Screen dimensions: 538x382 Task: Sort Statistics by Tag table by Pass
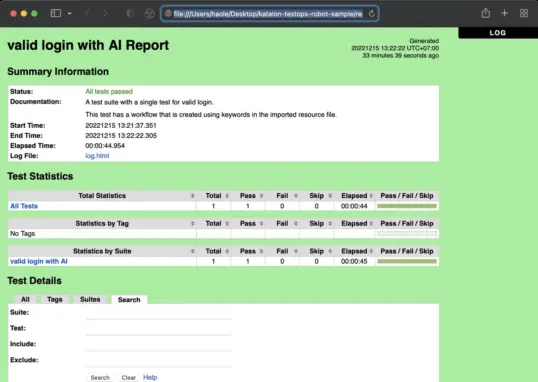click(248, 223)
